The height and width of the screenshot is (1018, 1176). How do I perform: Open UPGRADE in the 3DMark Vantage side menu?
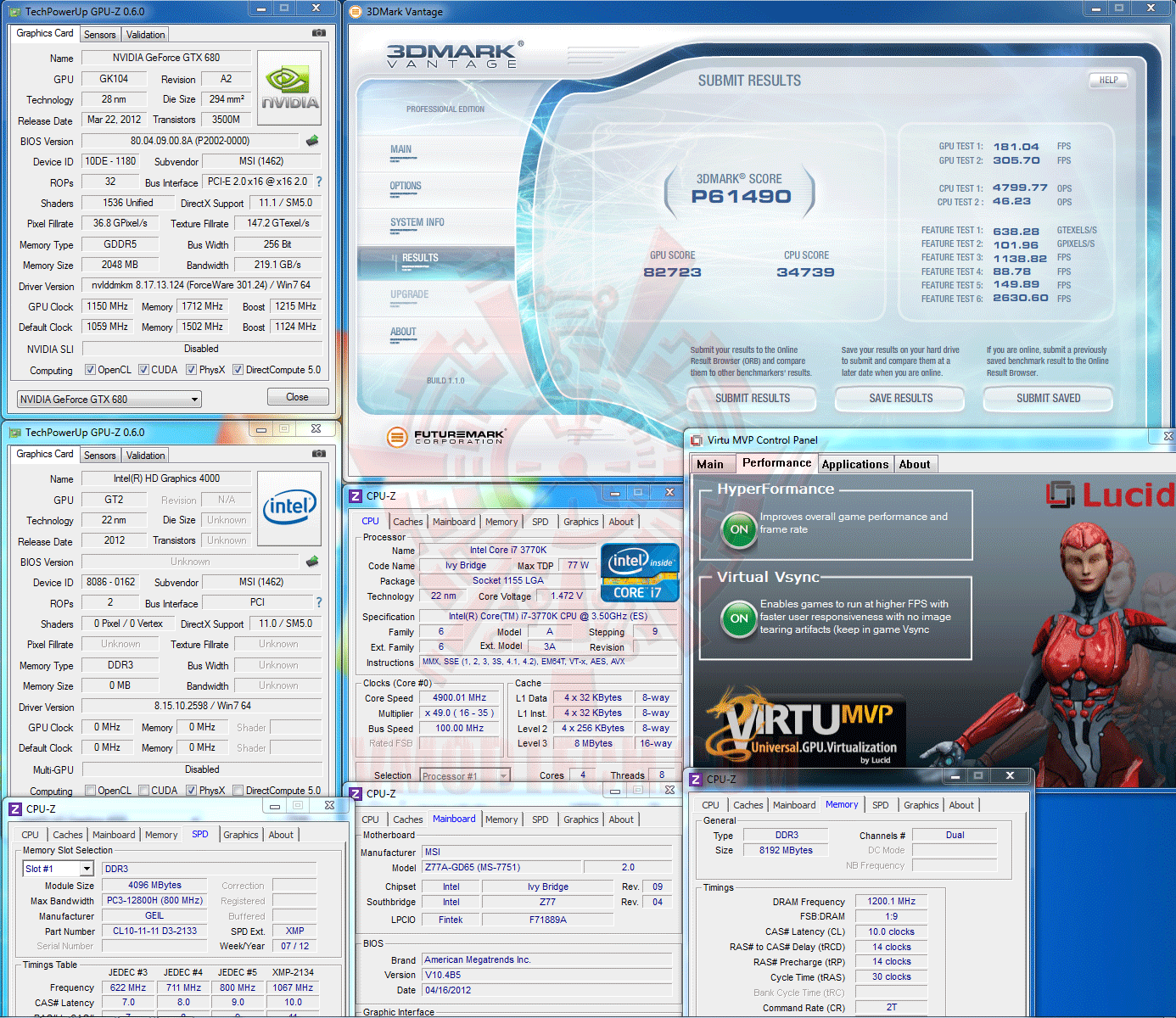pos(410,294)
